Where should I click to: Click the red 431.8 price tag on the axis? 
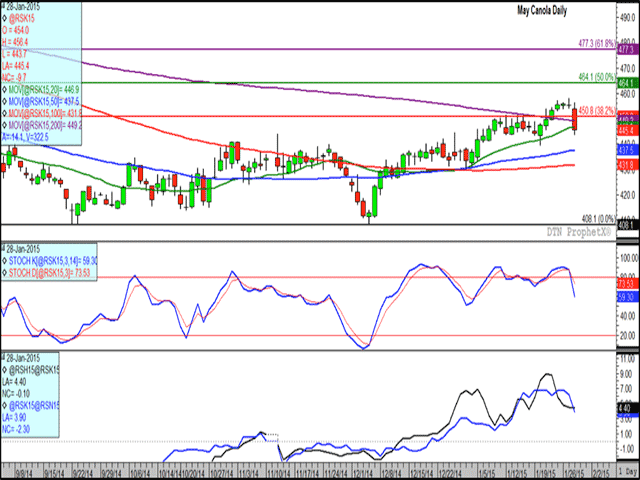coord(627,165)
